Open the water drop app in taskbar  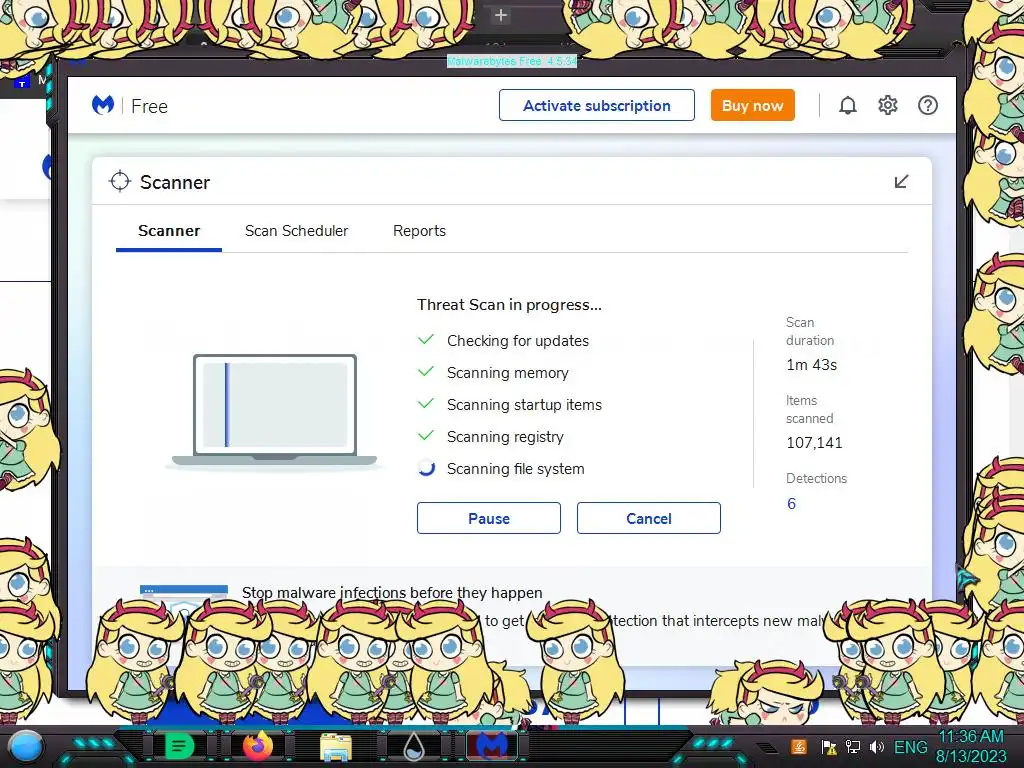click(414, 746)
